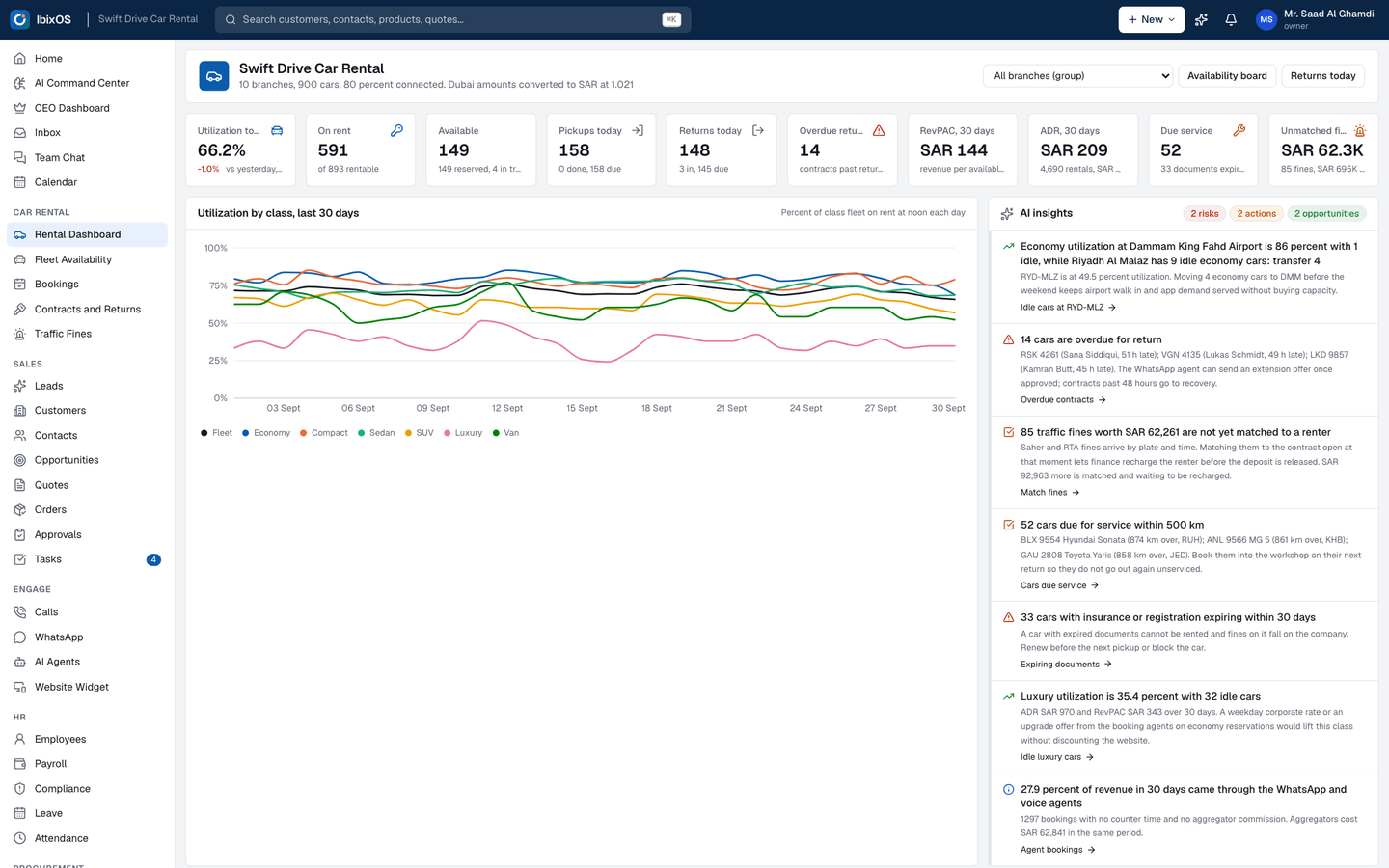Click the Team Chat icon
The height and width of the screenshot is (868, 1389).
(19, 157)
